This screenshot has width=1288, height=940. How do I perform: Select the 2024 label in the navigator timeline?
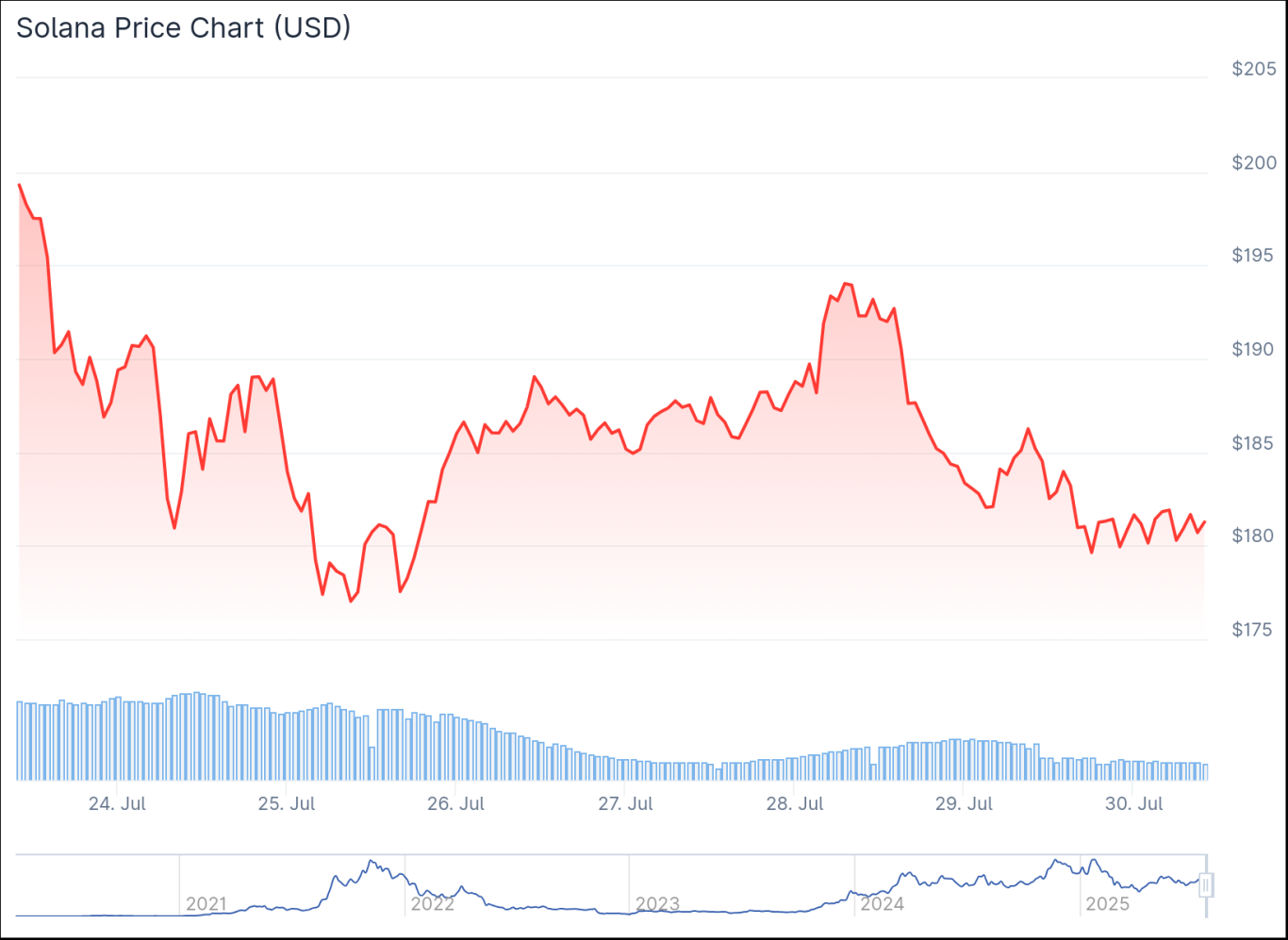pos(882,904)
